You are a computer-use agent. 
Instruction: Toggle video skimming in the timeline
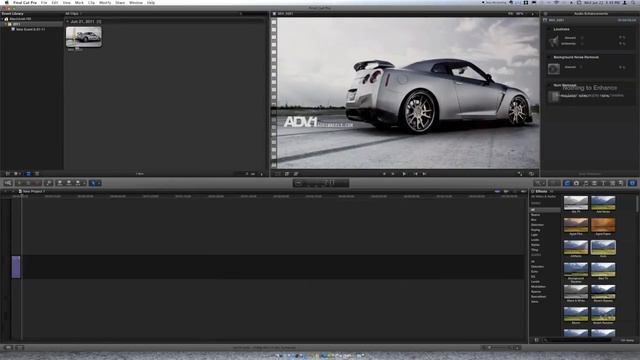tap(498, 191)
